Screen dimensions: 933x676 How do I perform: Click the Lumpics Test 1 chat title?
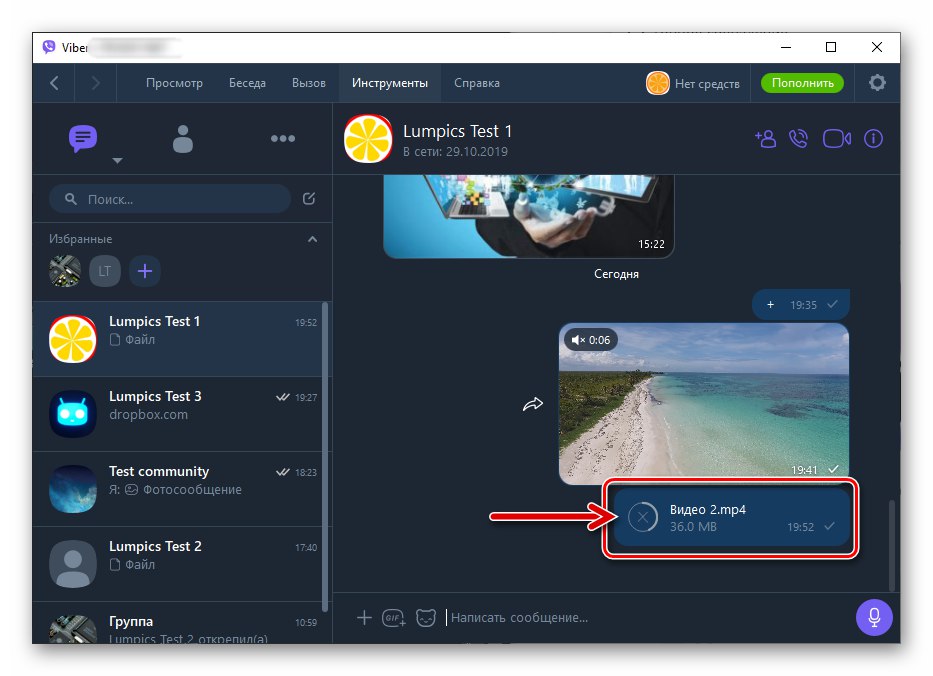[x=457, y=131]
